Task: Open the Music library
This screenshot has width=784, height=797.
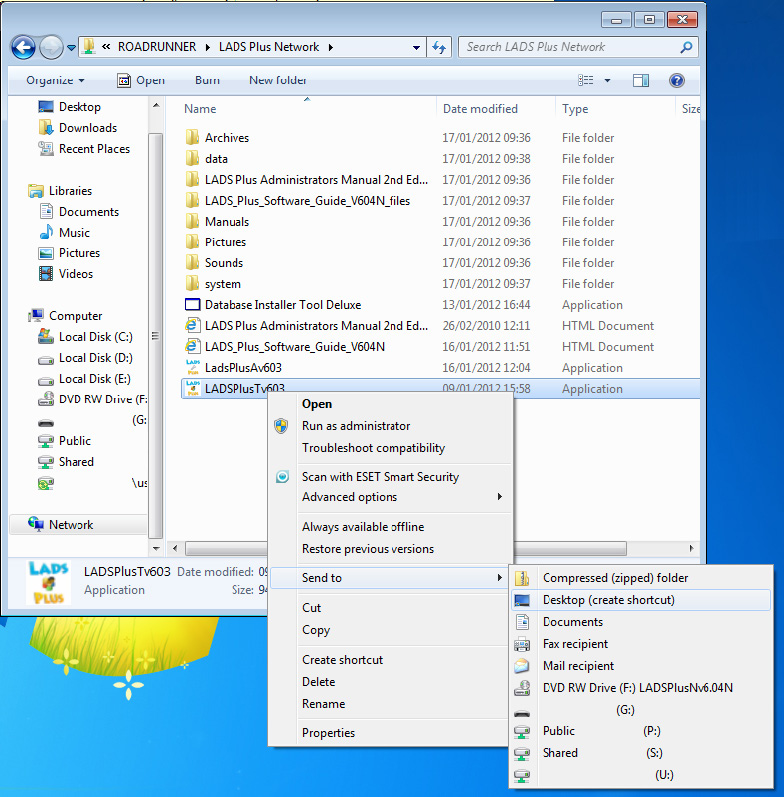Action: 65,232
